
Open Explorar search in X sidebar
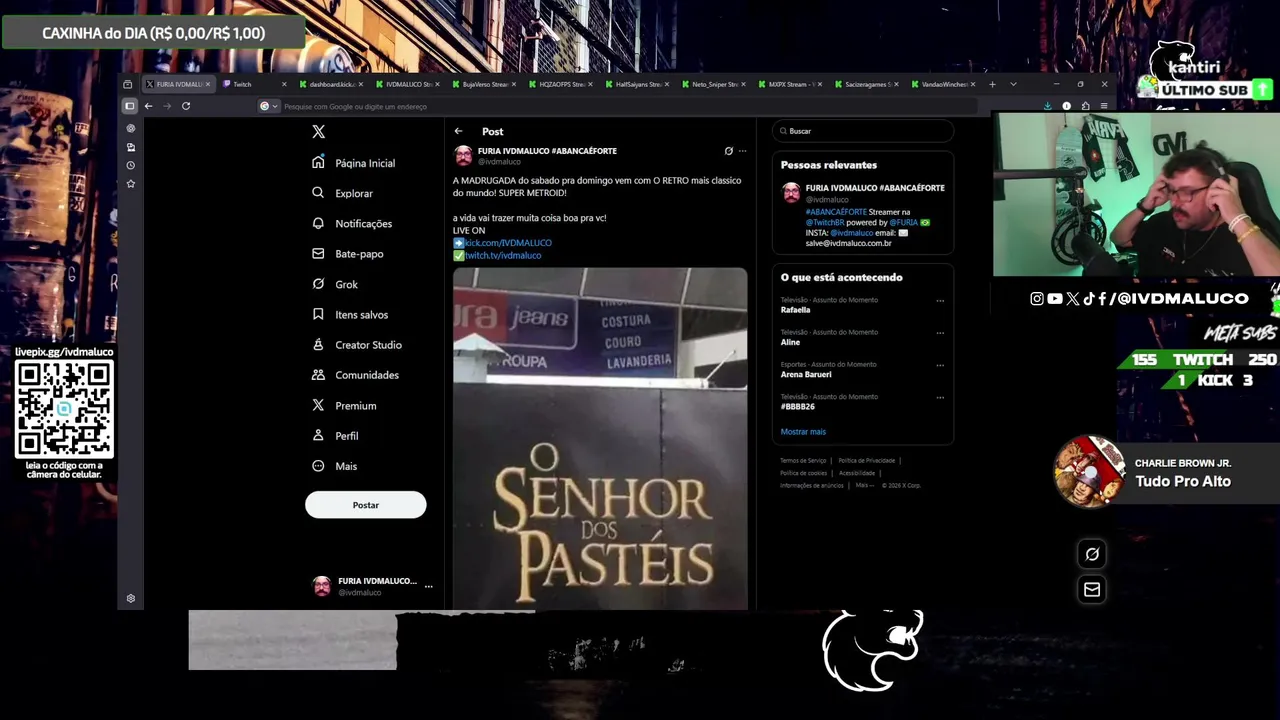[342, 193]
